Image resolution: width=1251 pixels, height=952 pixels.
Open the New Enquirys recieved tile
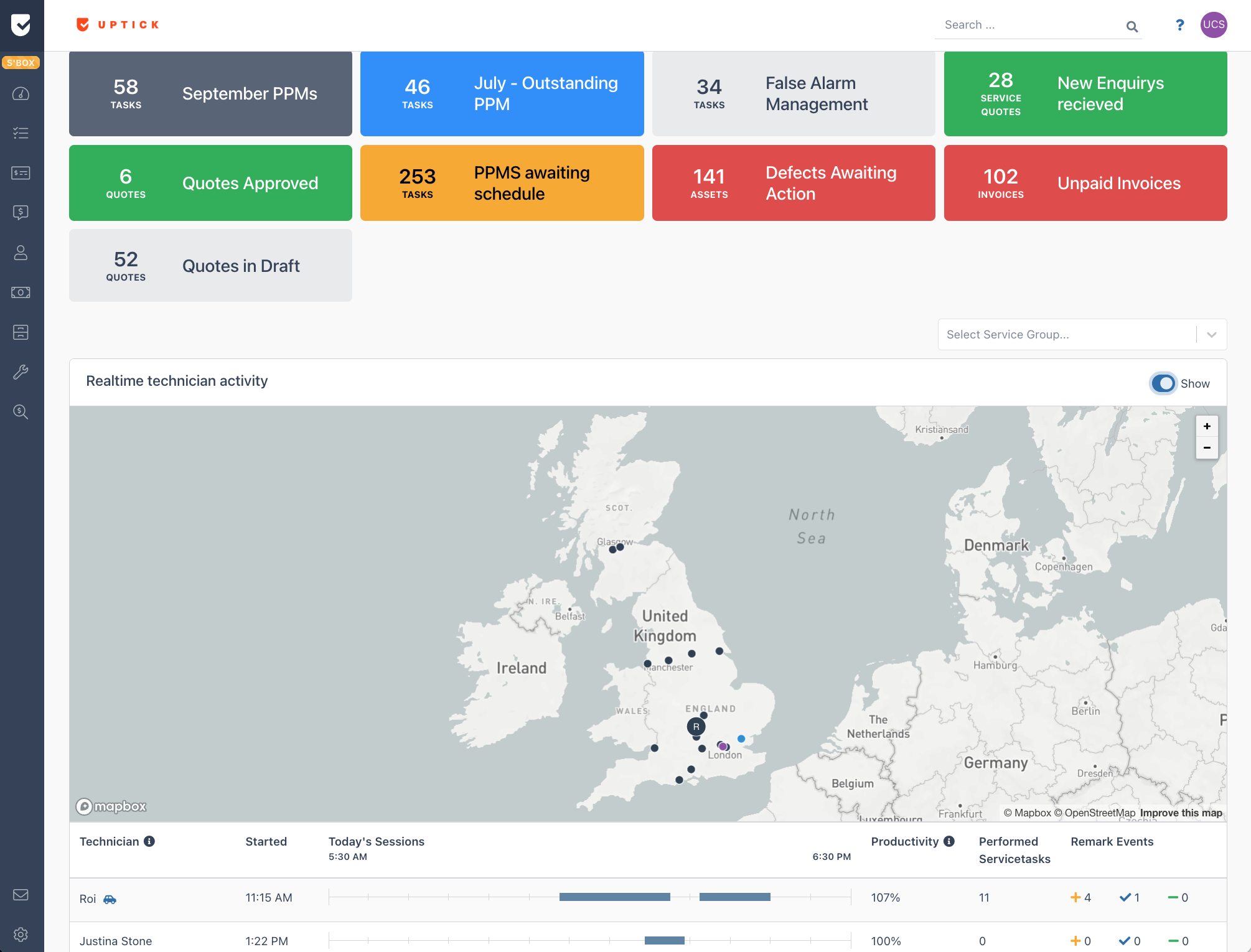pos(1085,94)
